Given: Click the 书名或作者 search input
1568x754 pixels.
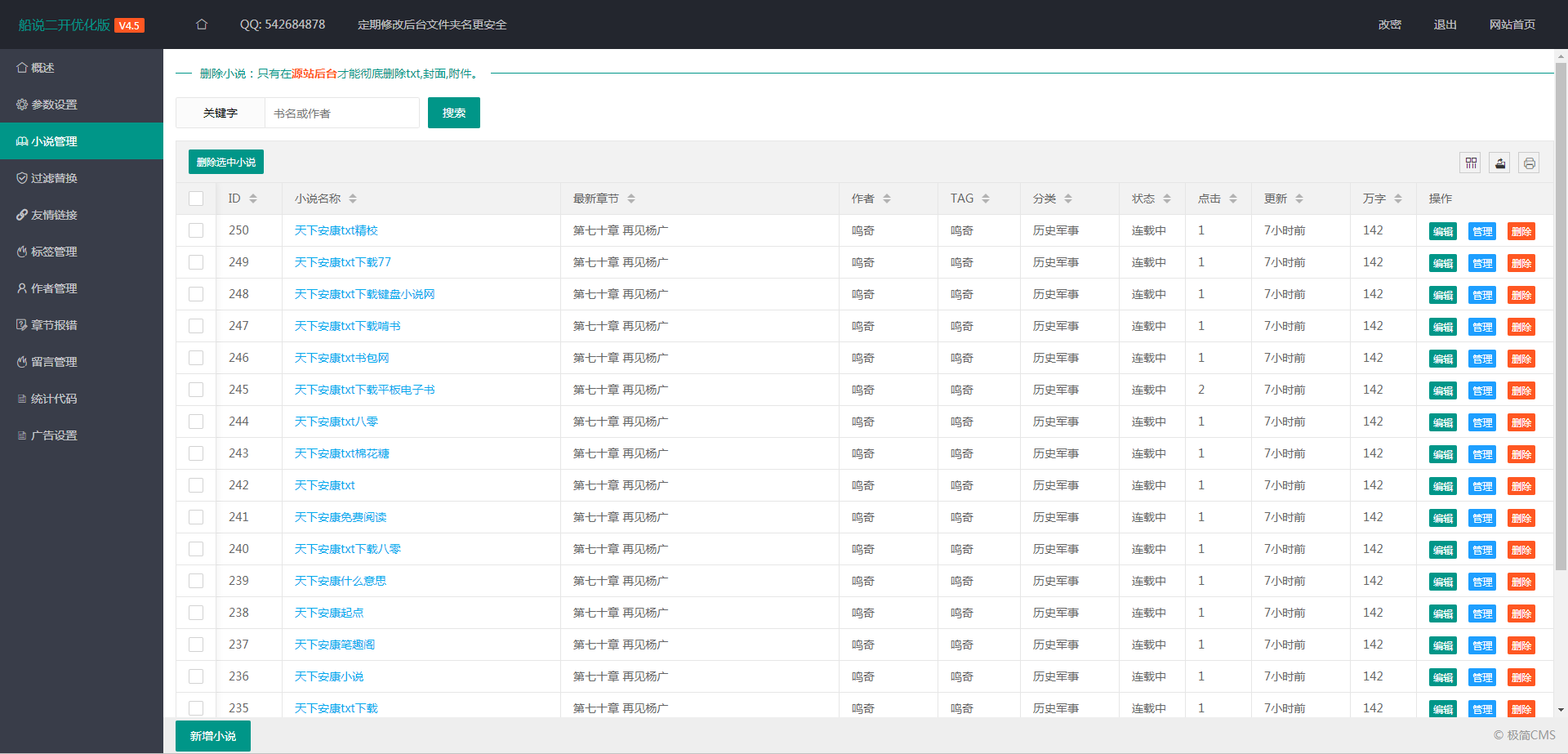Looking at the screenshot, I should tap(342, 113).
